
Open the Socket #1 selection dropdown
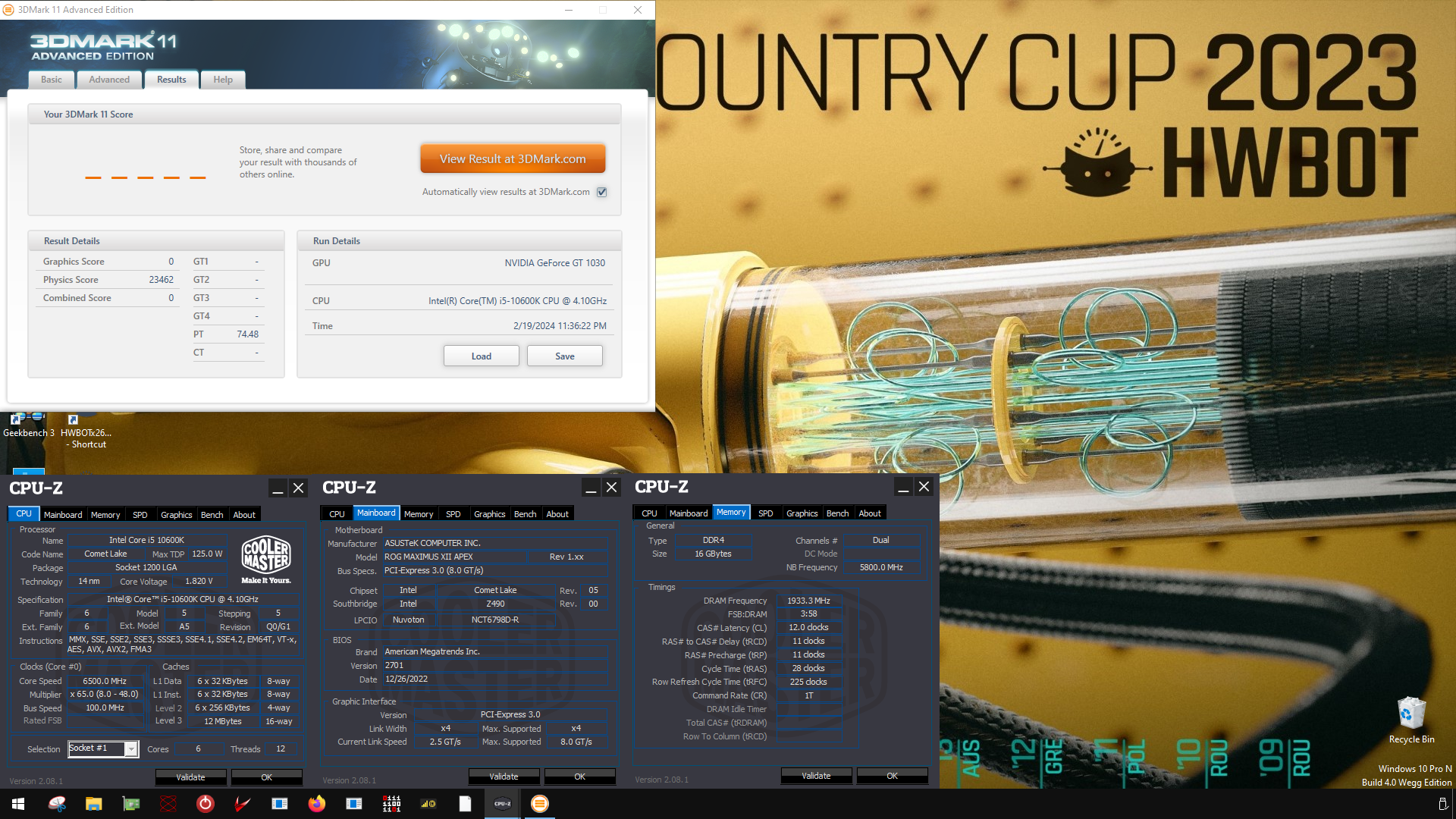103,748
